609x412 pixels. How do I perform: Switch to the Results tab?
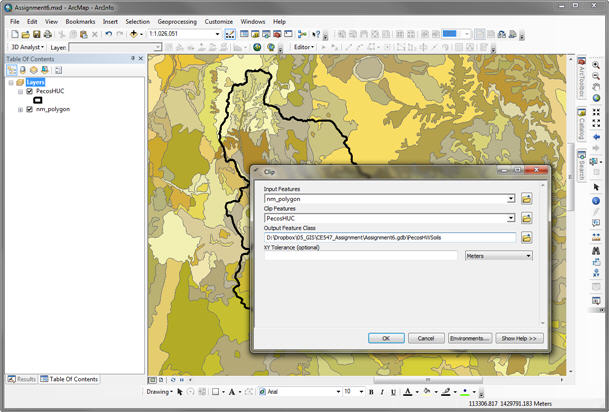[x=22, y=379]
